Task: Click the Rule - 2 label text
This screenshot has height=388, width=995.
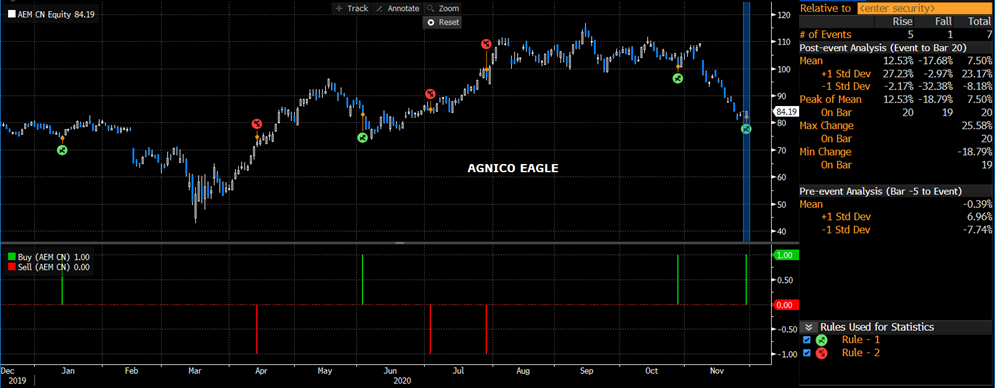Action: [861, 352]
